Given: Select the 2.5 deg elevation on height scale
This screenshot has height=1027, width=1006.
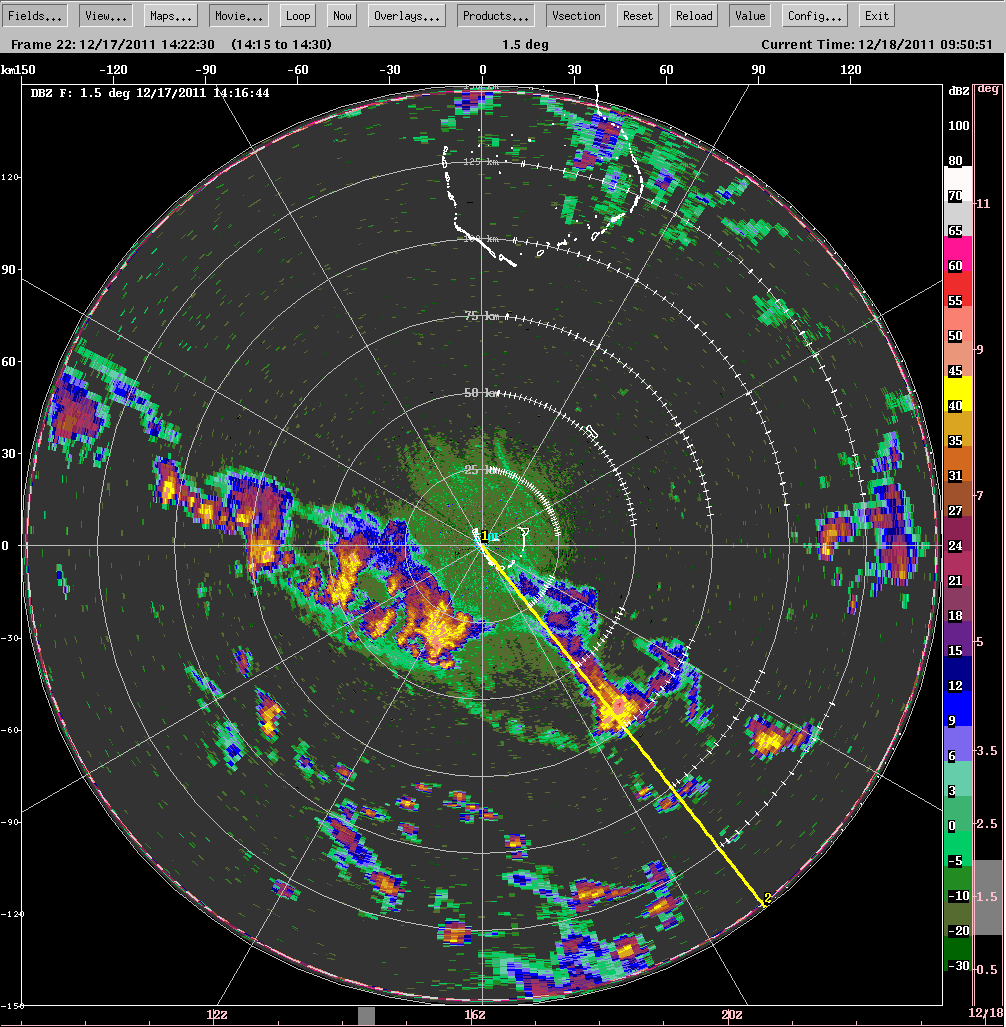Looking at the screenshot, I should [988, 823].
